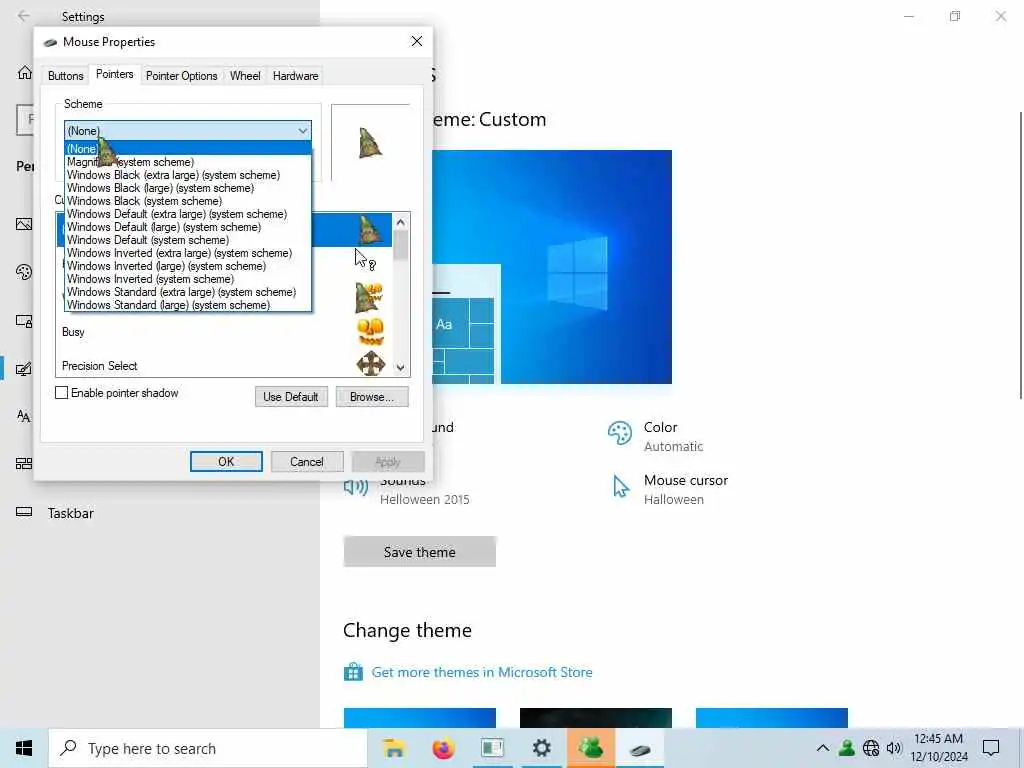Open the volume tray icon
1024x768 pixels.
pyautogui.click(x=894, y=748)
